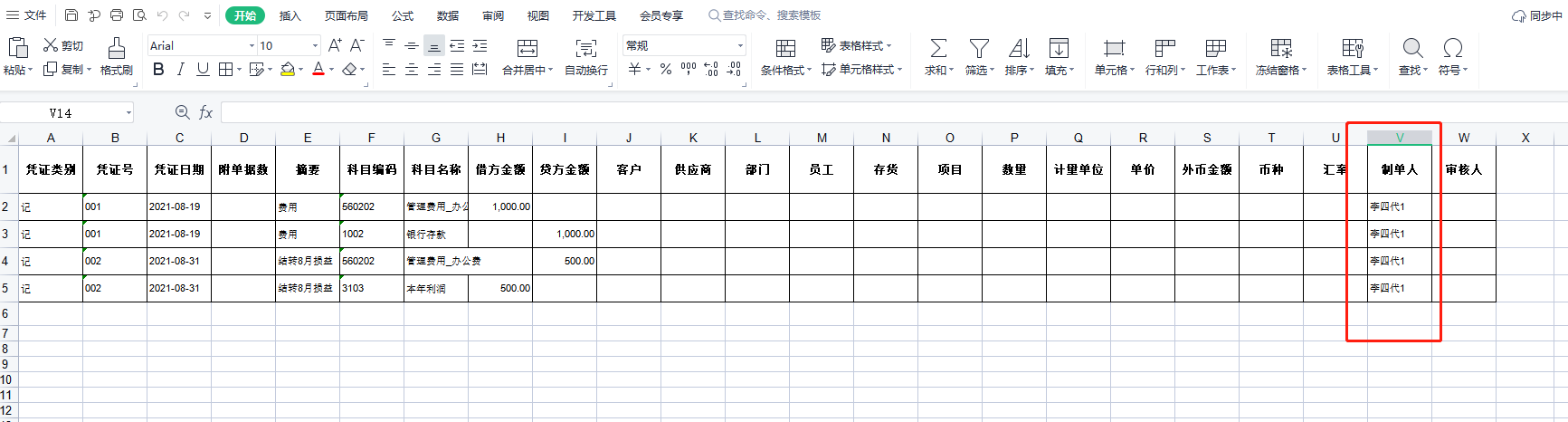Switch to the 公式 (Formulas) tab

403,15
